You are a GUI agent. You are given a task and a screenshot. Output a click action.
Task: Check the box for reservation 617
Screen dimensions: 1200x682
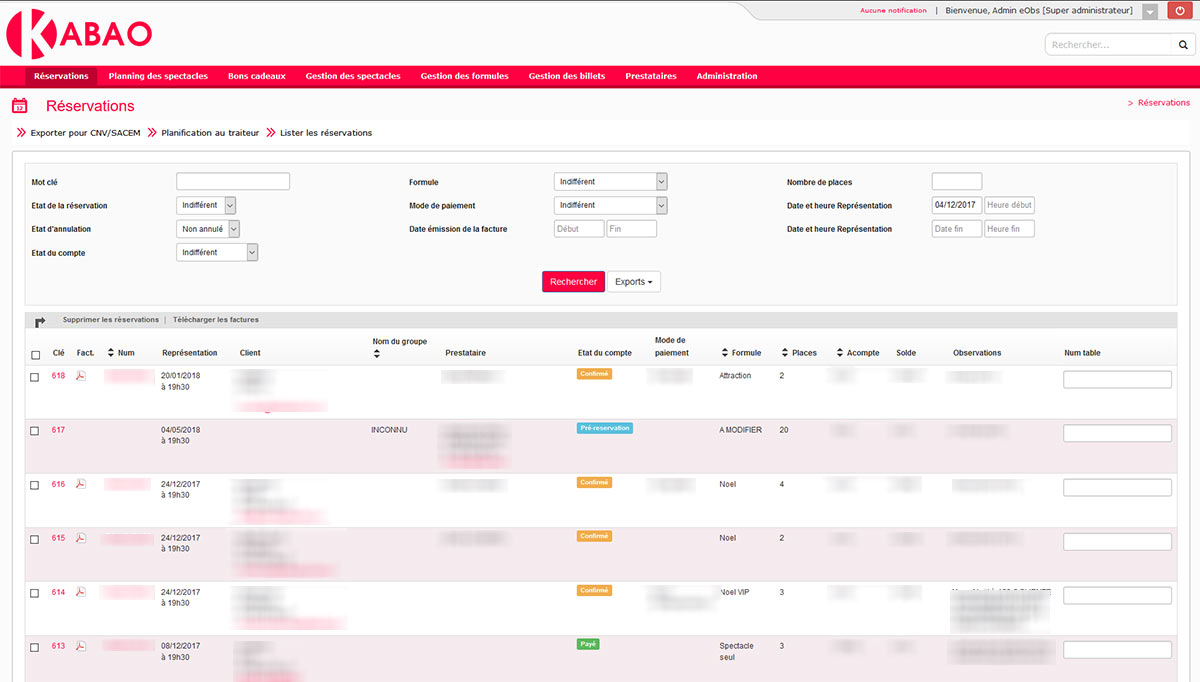point(35,431)
